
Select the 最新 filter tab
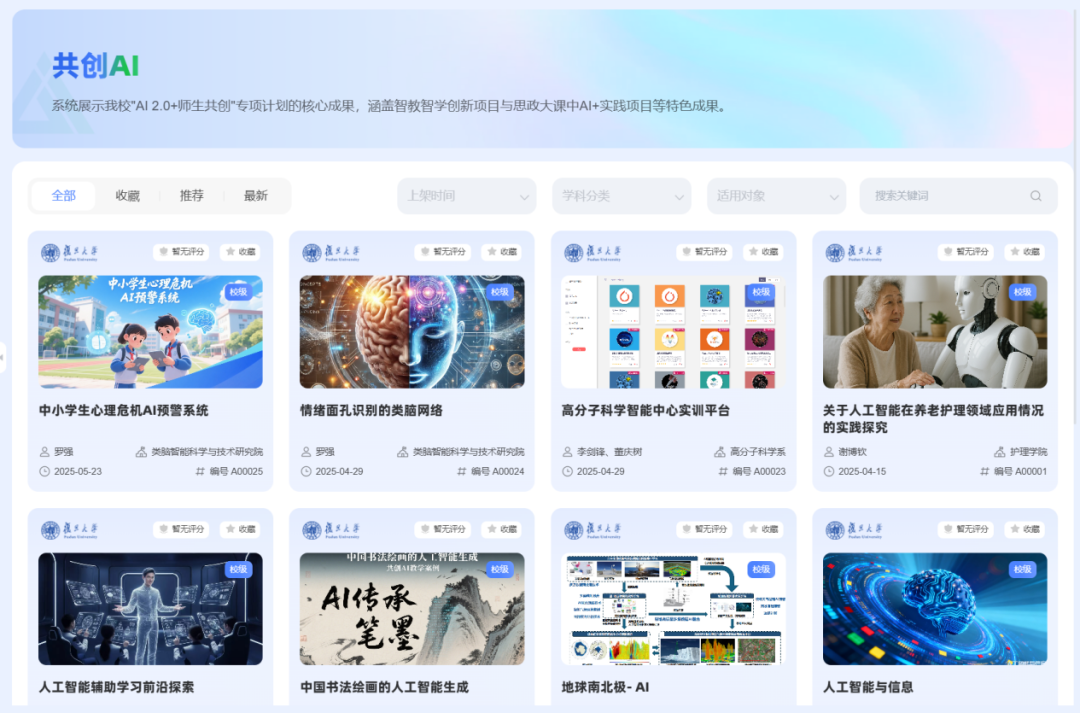[x=255, y=195]
